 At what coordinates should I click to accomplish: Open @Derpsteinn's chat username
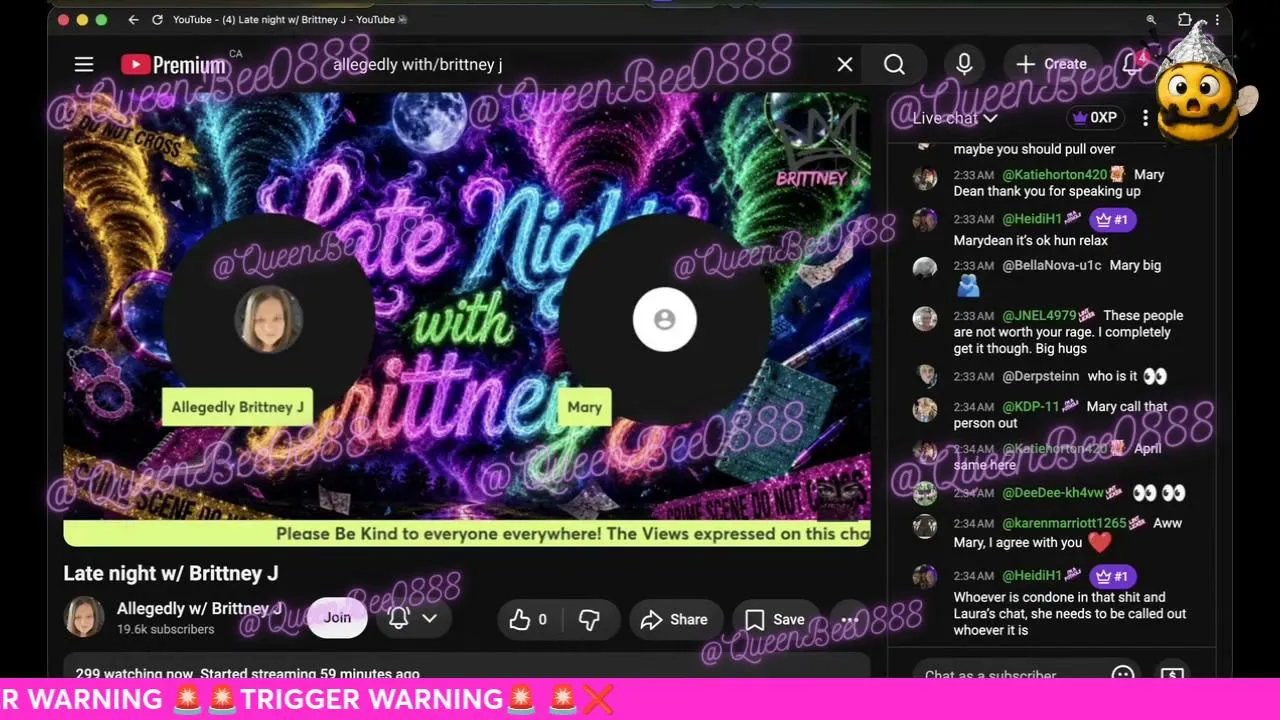click(1041, 376)
